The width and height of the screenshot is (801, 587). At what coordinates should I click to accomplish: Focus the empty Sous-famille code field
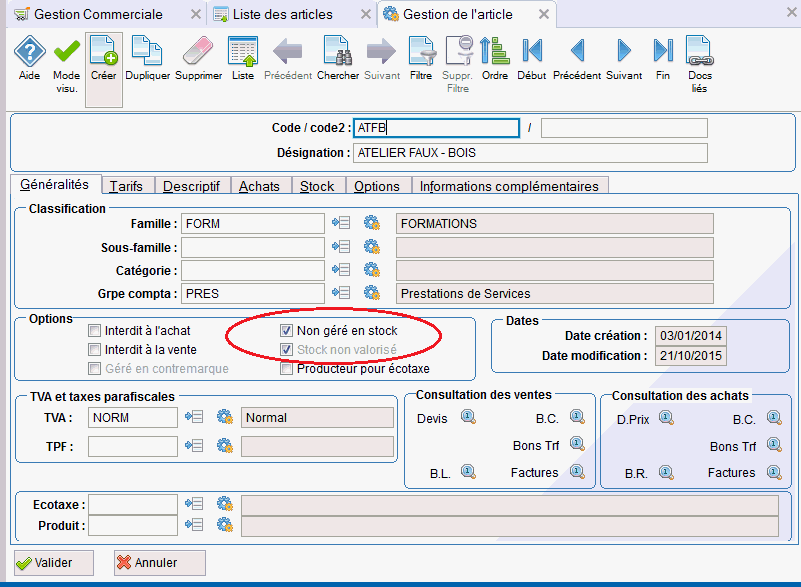[x=253, y=247]
